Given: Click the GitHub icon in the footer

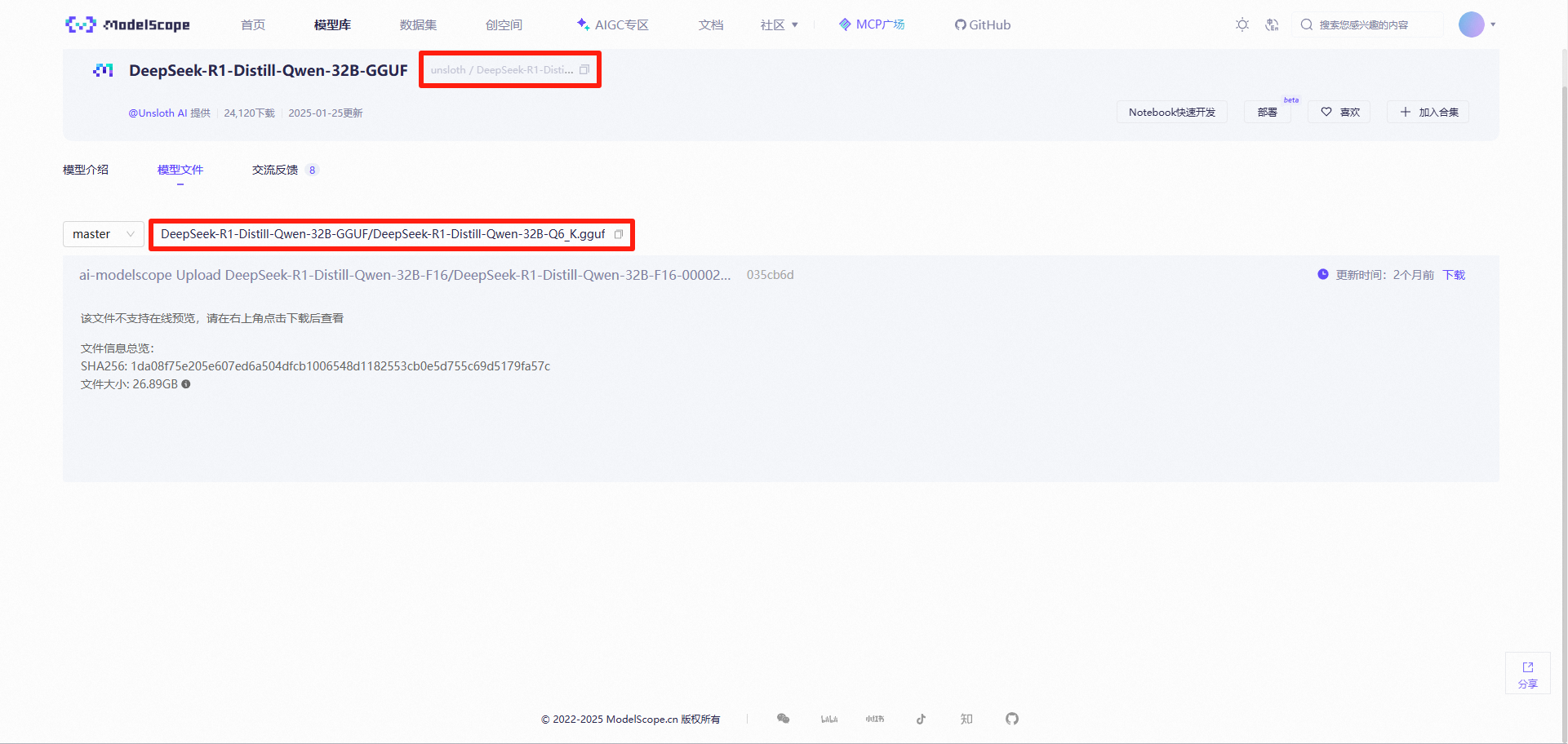Looking at the screenshot, I should tap(1012, 719).
